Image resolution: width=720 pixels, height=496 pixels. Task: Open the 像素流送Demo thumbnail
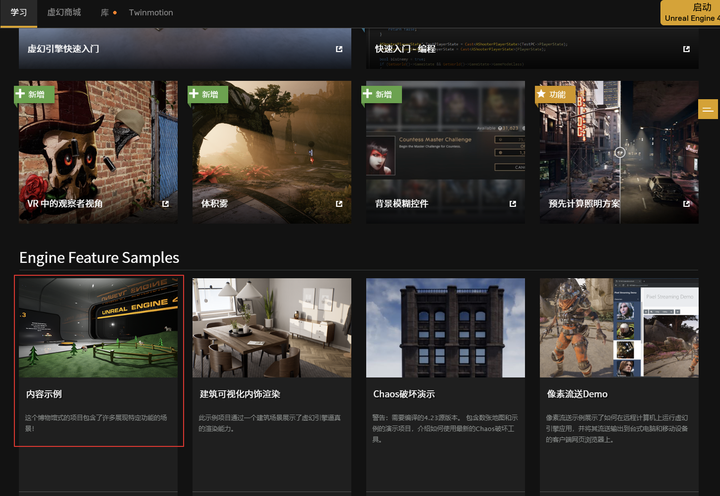[x=619, y=328]
